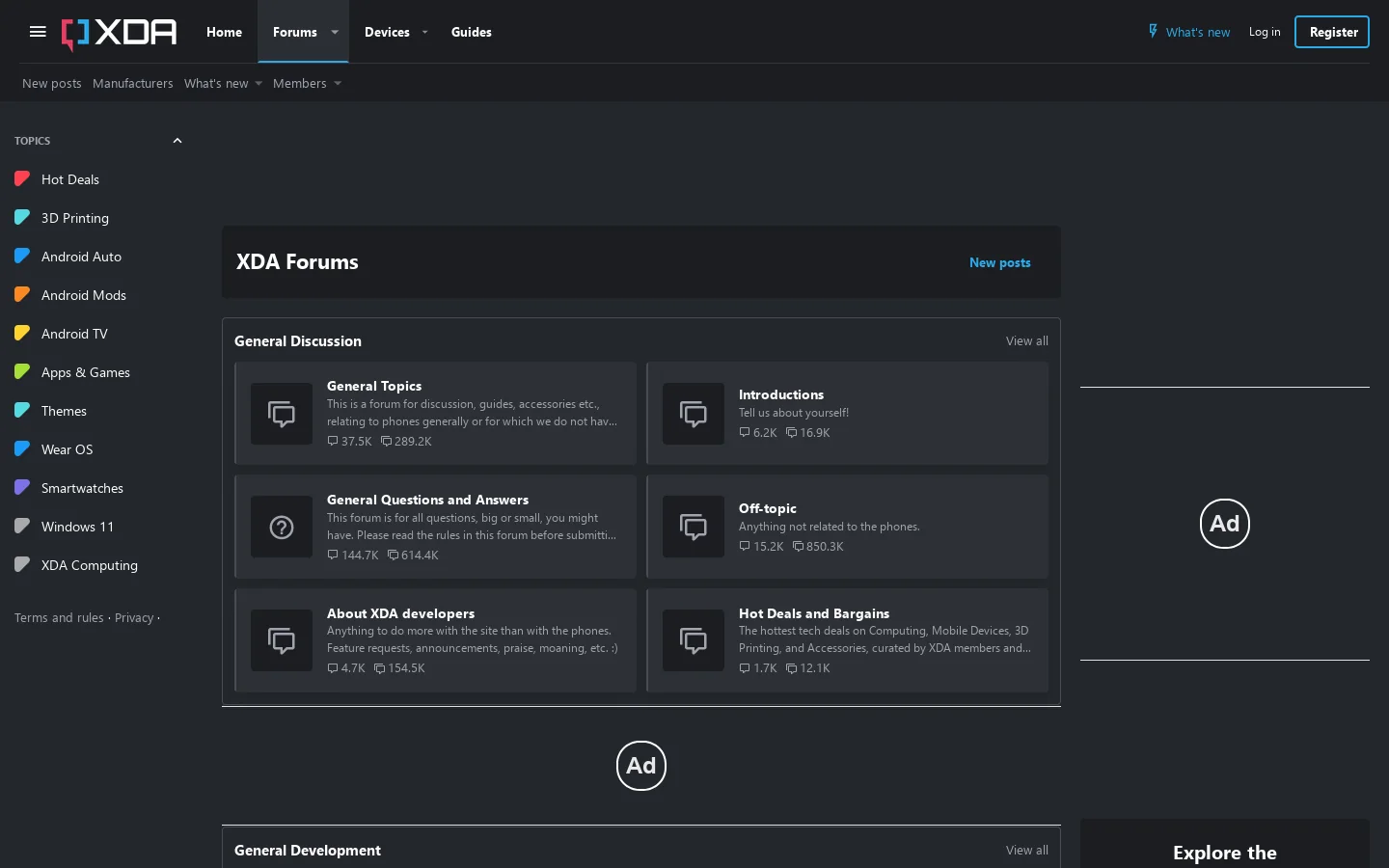
Task: Open the Guides menu item
Action: pos(472,32)
